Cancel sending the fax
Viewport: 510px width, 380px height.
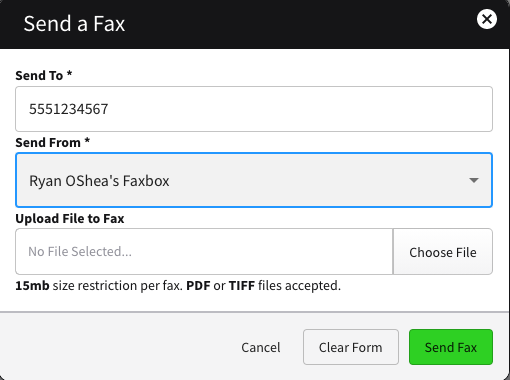point(261,347)
